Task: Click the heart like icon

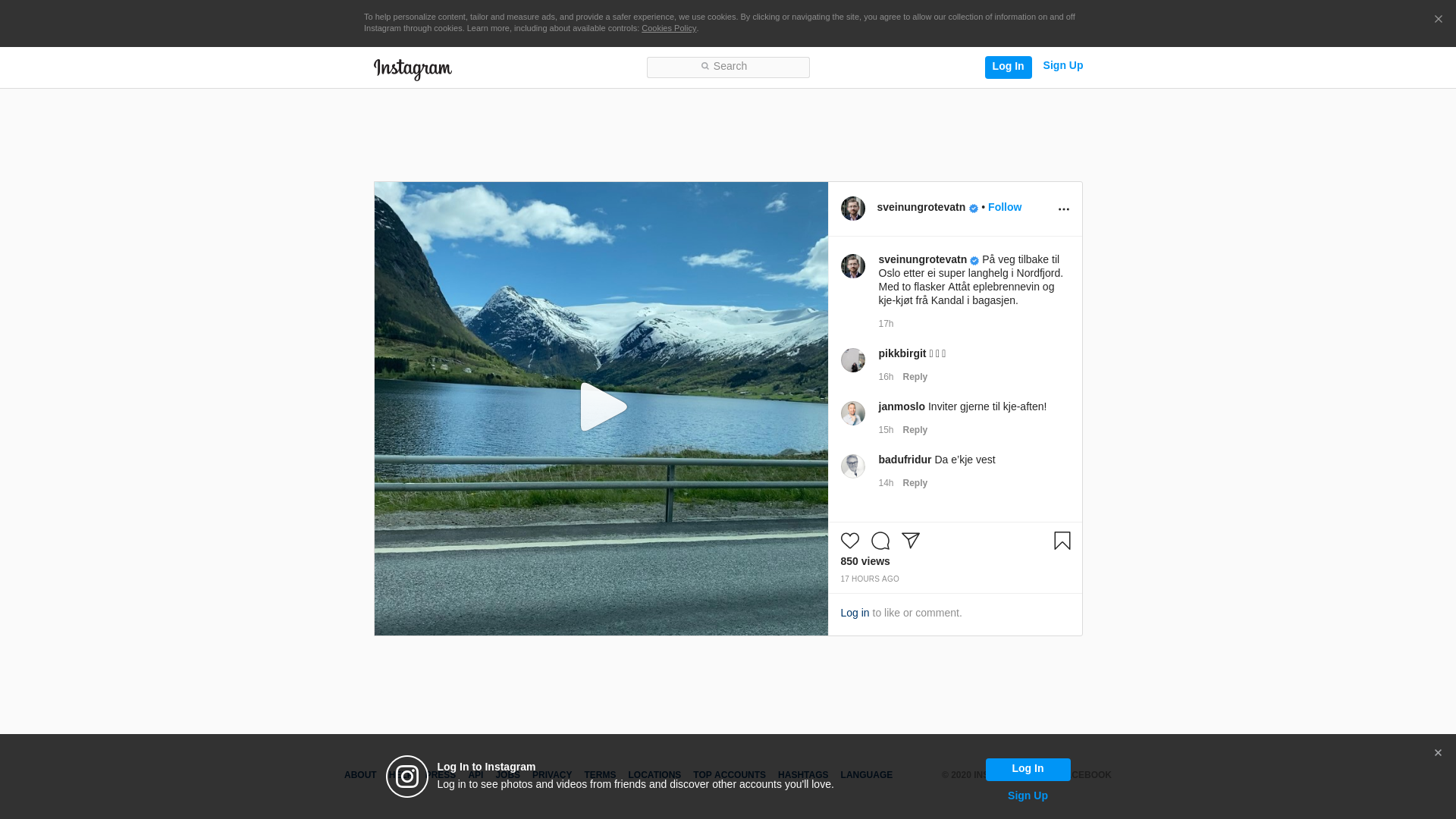Action: (x=849, y=541)
